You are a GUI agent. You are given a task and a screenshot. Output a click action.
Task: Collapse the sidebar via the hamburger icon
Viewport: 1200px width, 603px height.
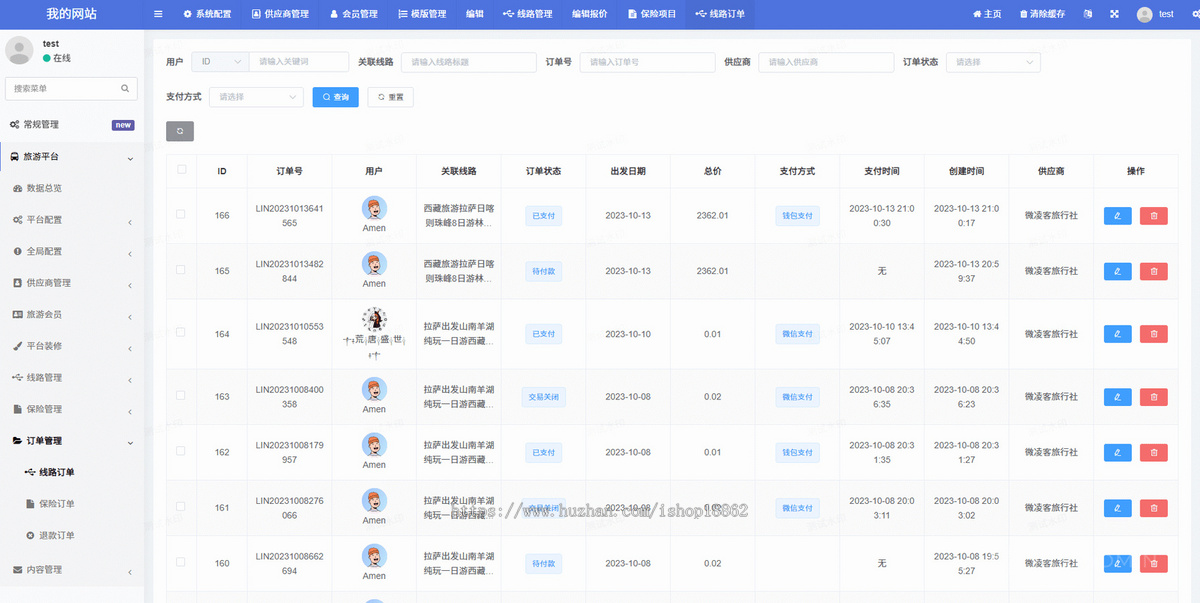coord(157,14)
